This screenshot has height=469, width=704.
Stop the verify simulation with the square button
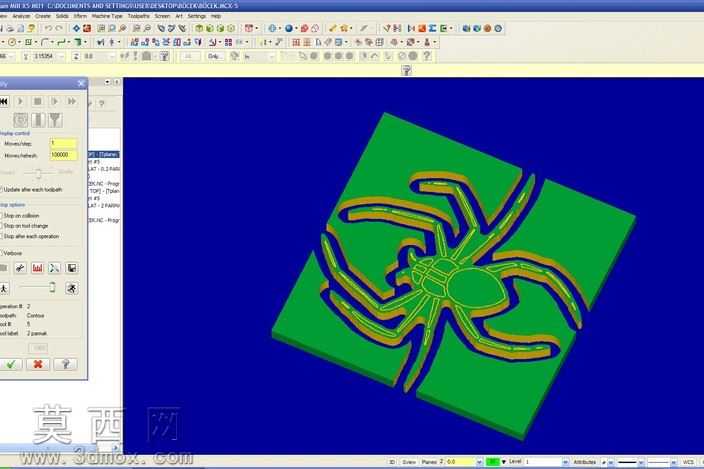pyautogui.click(x=38, y=101)
